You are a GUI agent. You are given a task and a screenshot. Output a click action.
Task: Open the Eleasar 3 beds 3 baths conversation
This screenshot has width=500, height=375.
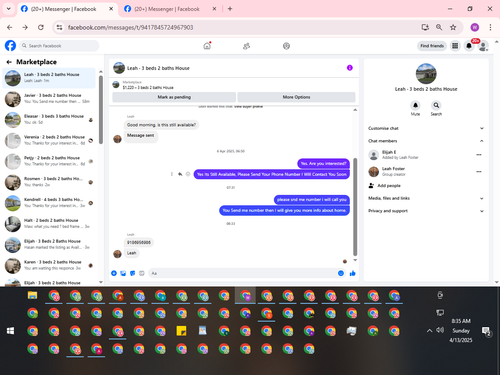[49, 120]
